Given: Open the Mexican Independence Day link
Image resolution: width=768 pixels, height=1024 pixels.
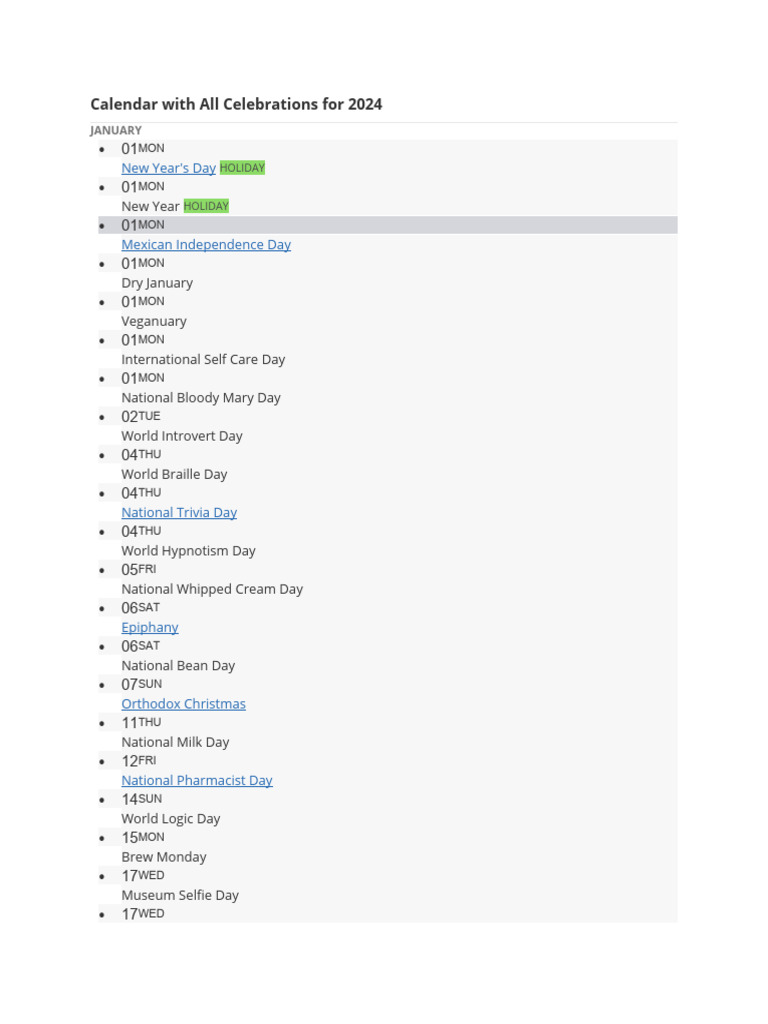Looking at the screenshot, I should tap(206, 244).
